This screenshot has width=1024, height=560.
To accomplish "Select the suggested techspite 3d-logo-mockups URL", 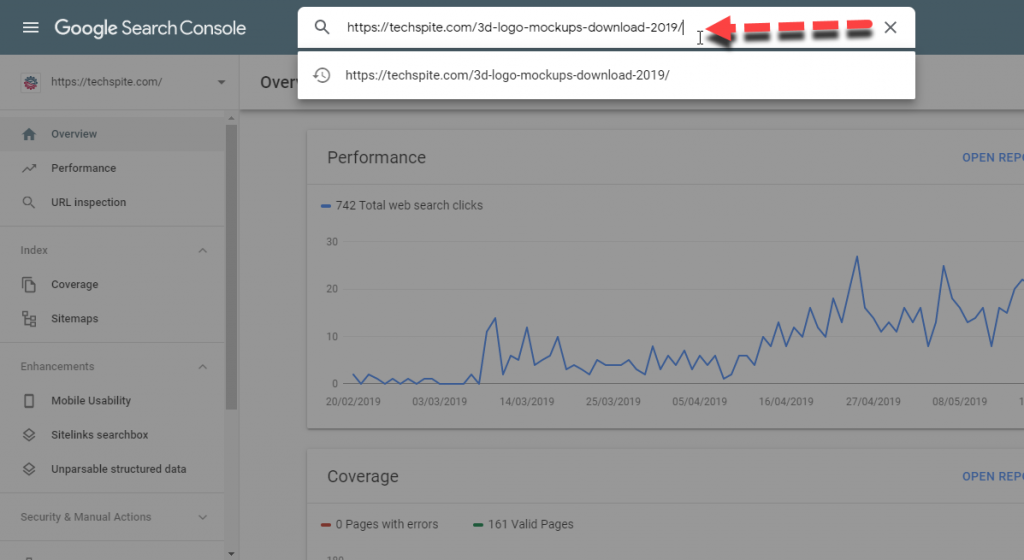I will pos(606,75).
